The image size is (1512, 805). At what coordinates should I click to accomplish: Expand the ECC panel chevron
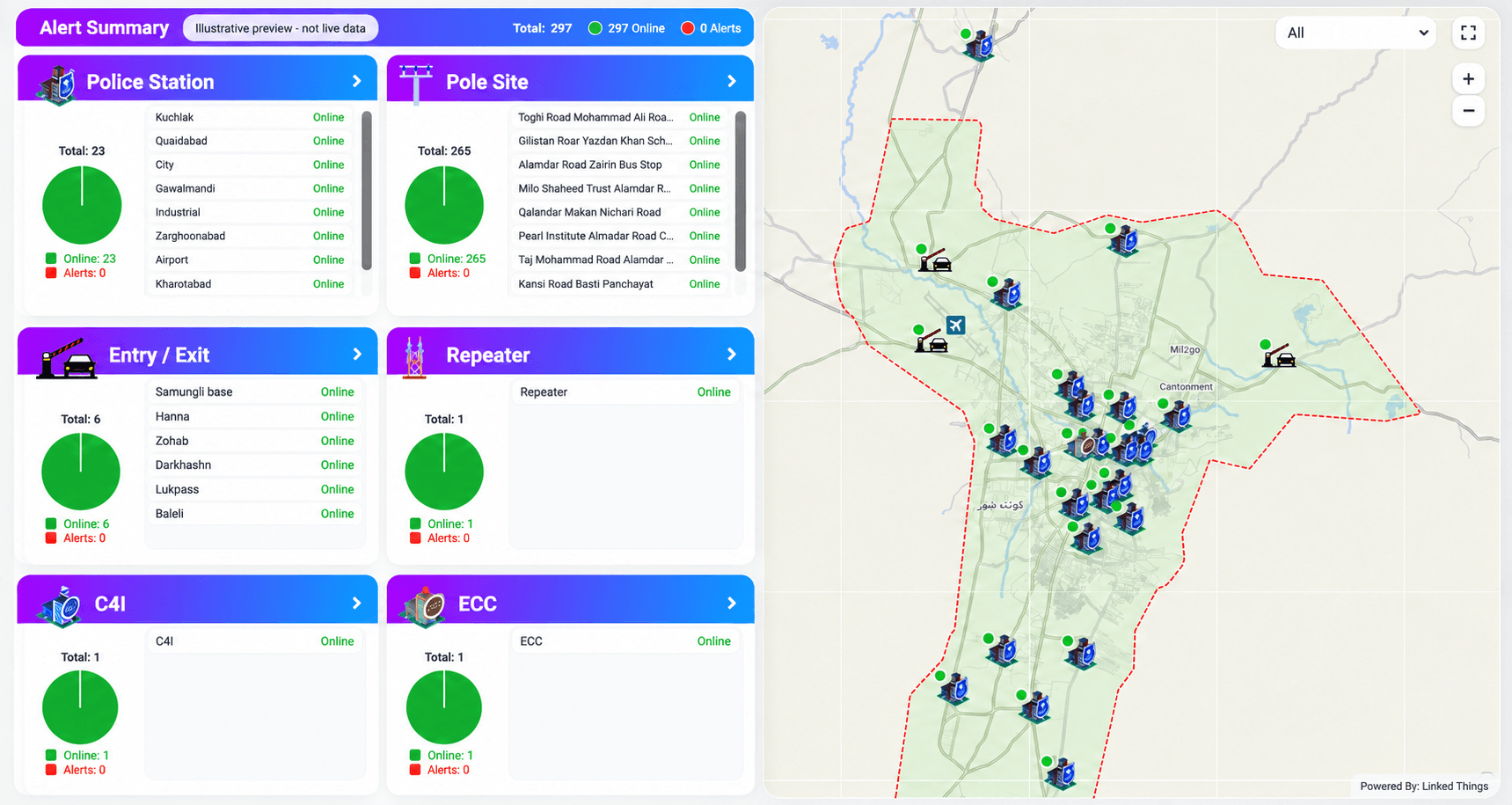click(x=731, y=604)
